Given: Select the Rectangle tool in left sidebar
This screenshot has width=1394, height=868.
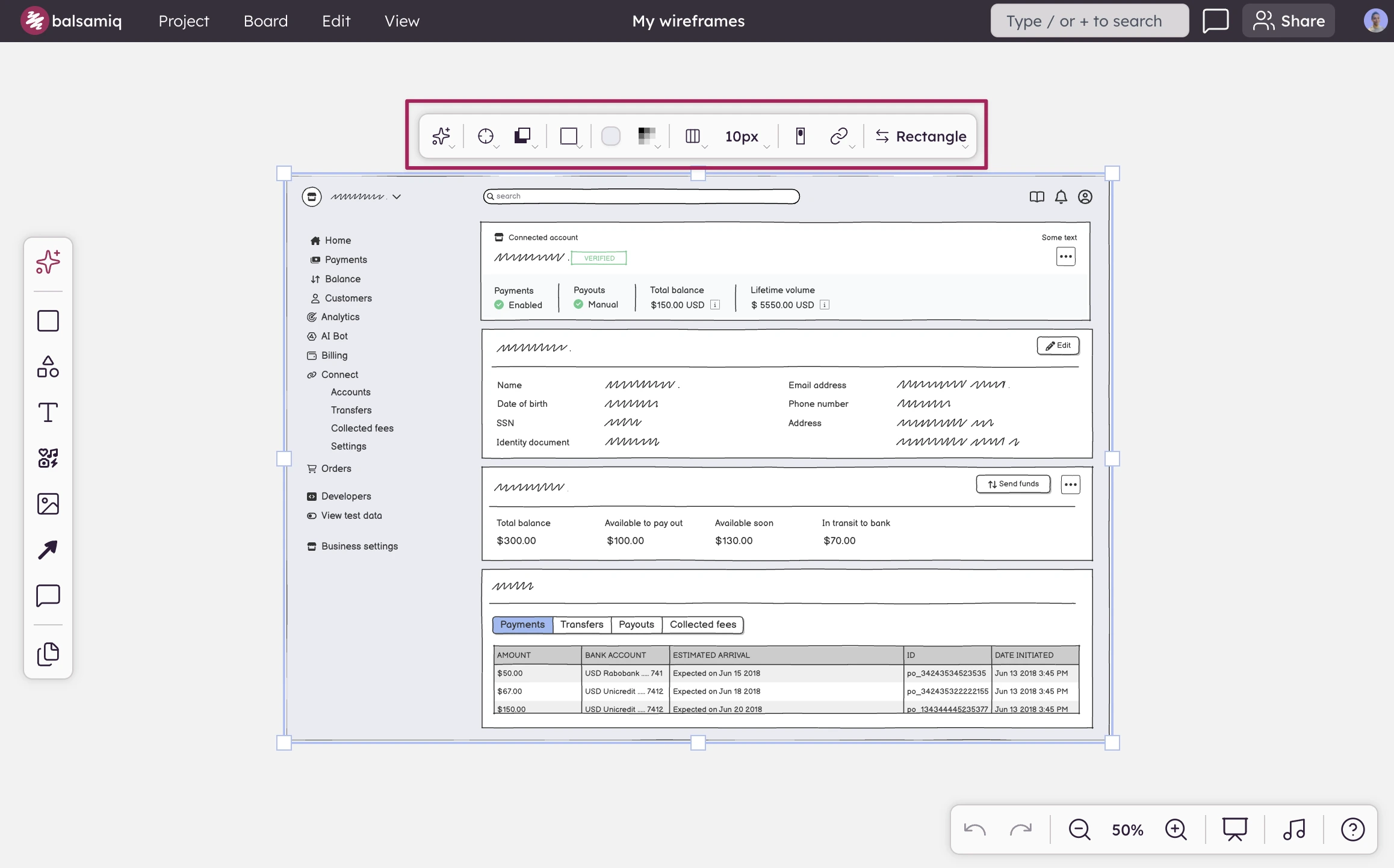Looking at the screenshot, I should pos(48,321).
